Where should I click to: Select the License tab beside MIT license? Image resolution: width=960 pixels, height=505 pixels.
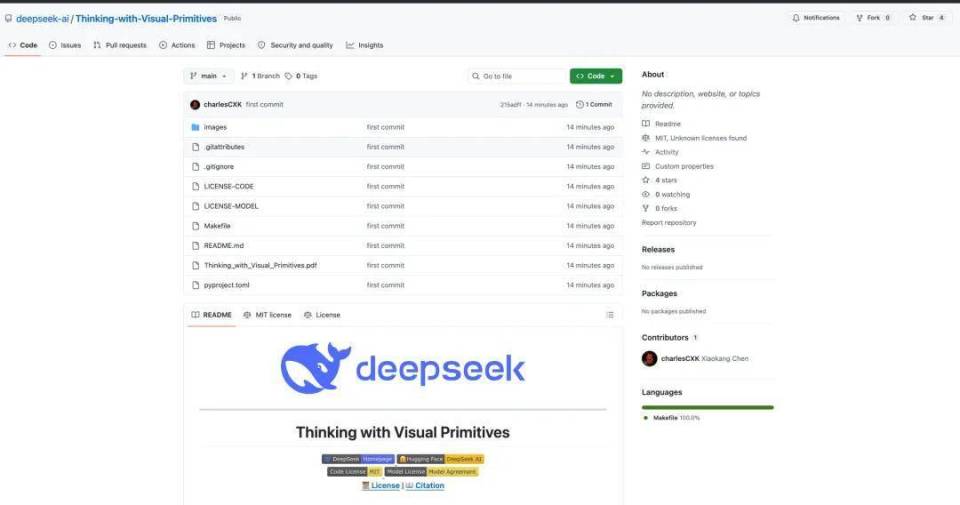pos(322,315)
